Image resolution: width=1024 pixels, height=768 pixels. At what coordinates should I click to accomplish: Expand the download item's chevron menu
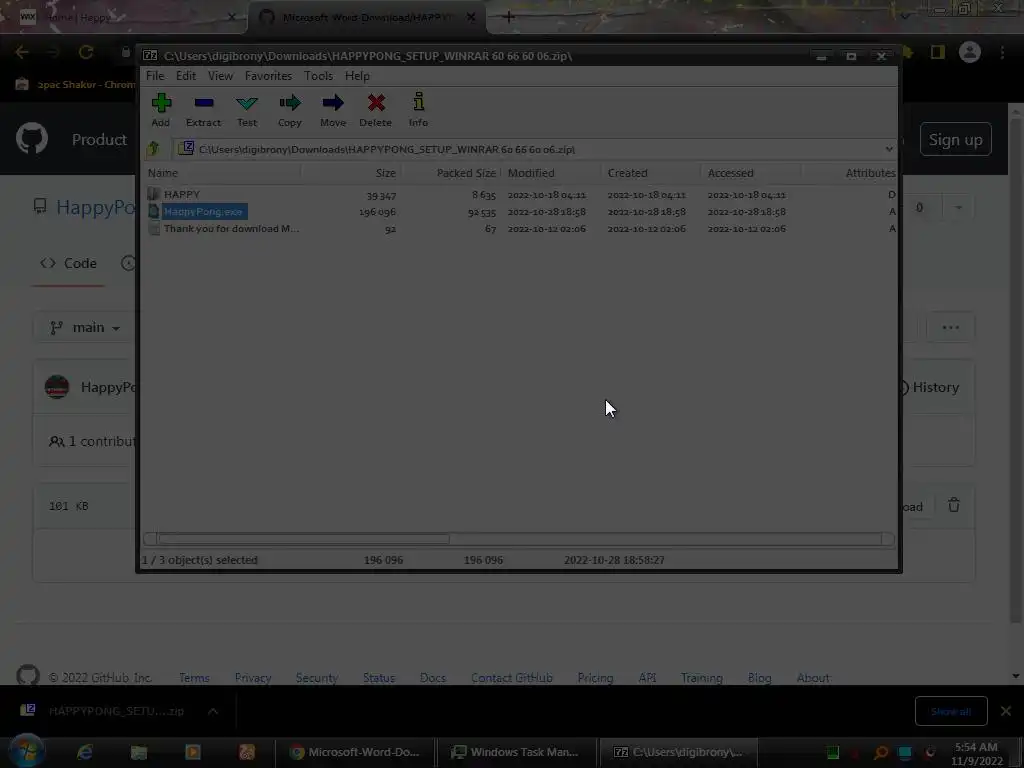213,711
